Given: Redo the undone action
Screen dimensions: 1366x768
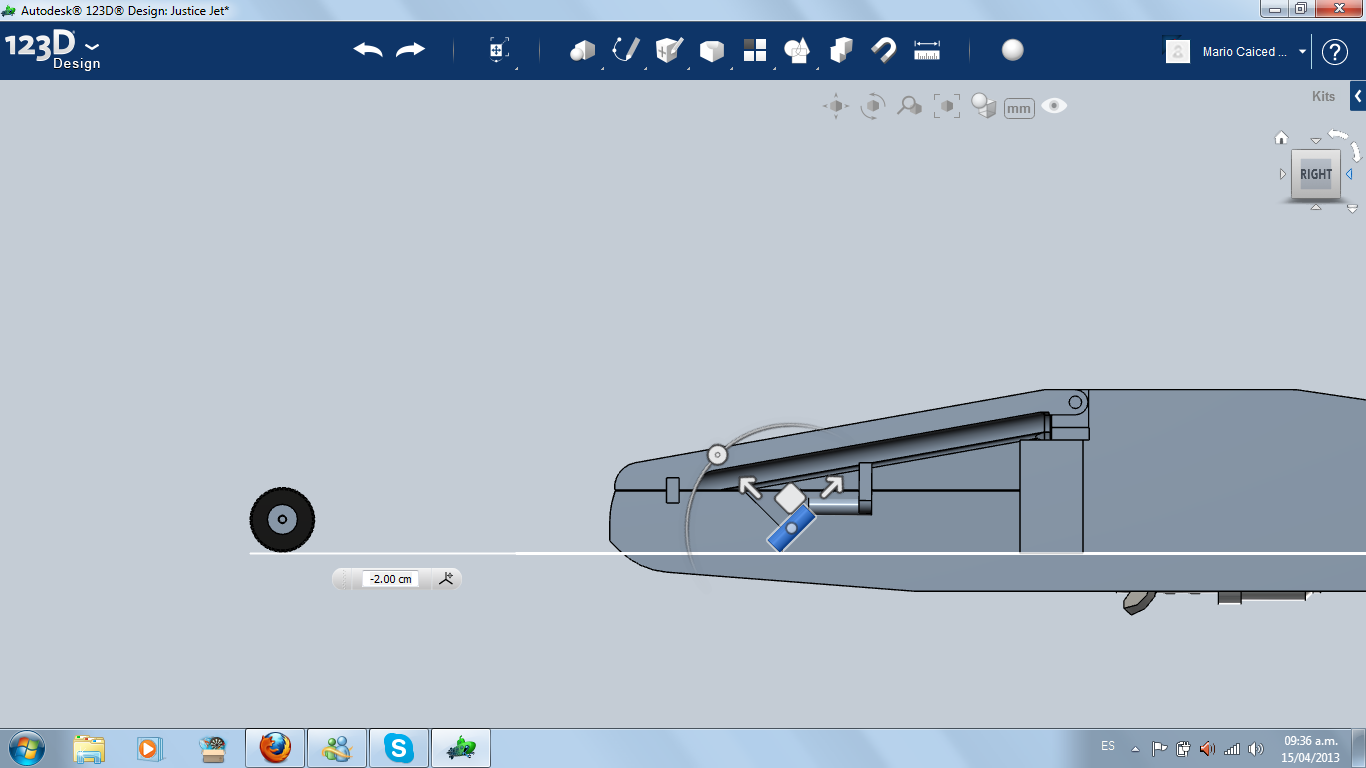Looking at the screenshot, I should [410, 50].
